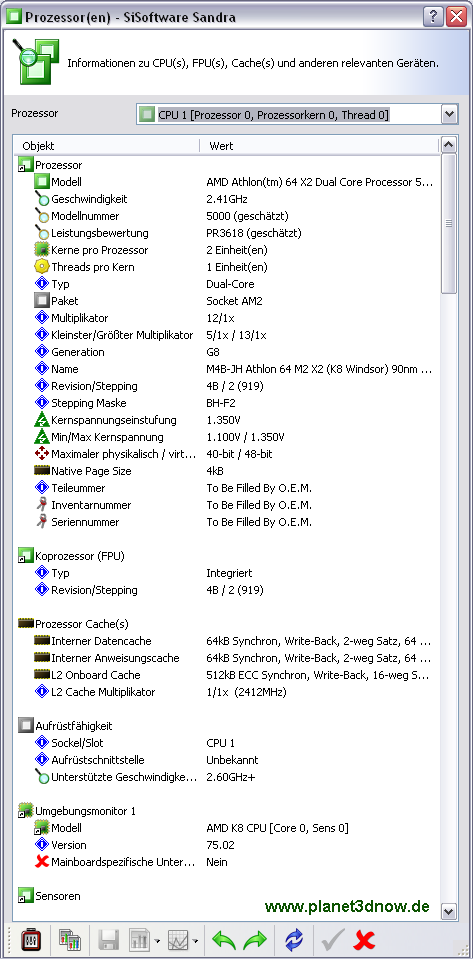
Task: Click the Modellnummer magnifier icon
Action: pyautogui.click(x=42, y=216)
